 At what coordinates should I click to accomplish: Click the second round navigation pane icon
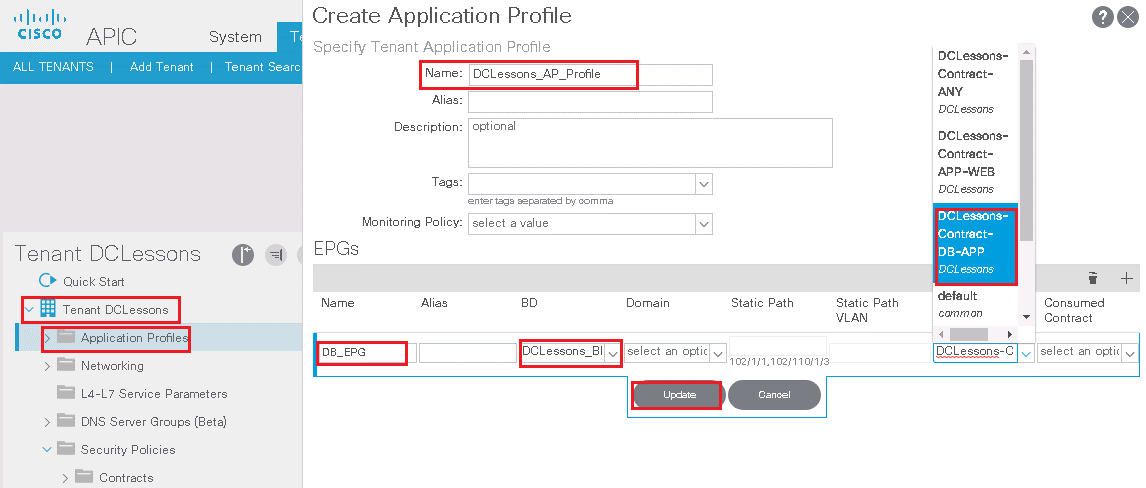pyautogui.click(x=276, y=254)
